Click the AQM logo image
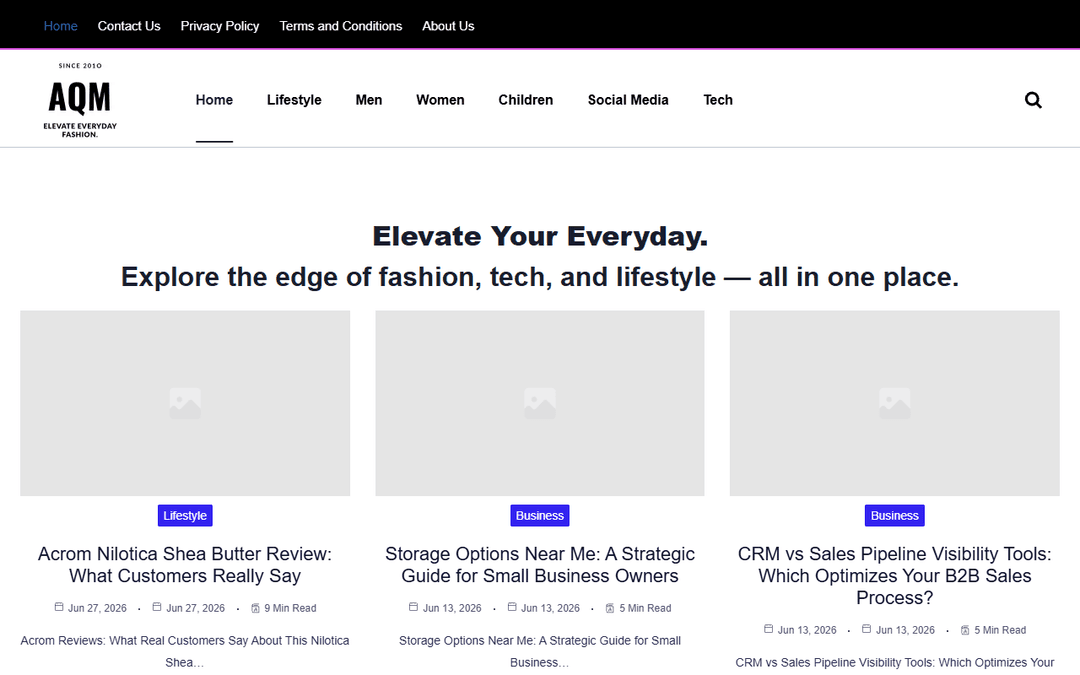 pyautogui.click(x=80, y=100)
